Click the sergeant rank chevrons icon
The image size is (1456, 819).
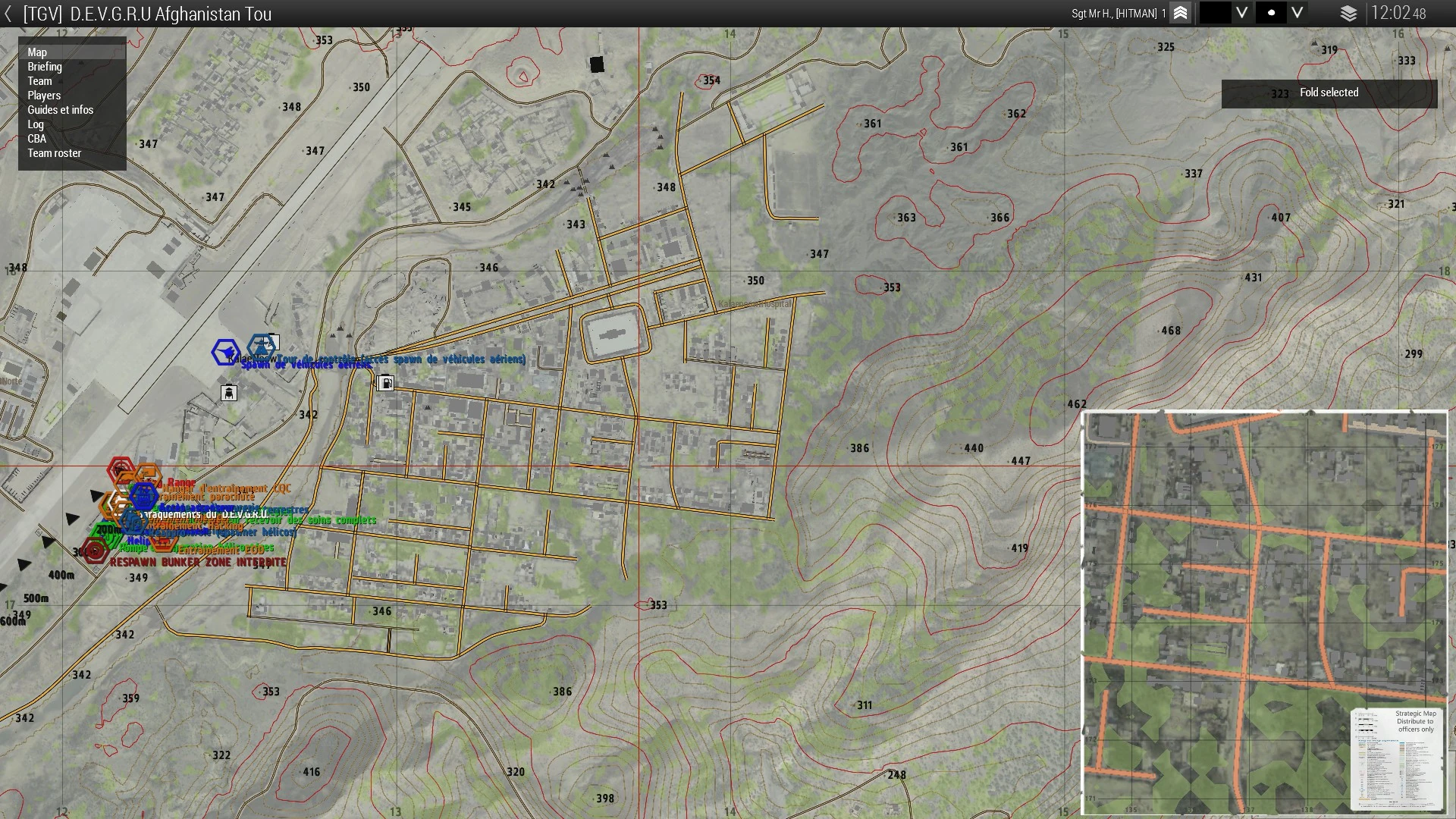click(x=1180, y=14)
